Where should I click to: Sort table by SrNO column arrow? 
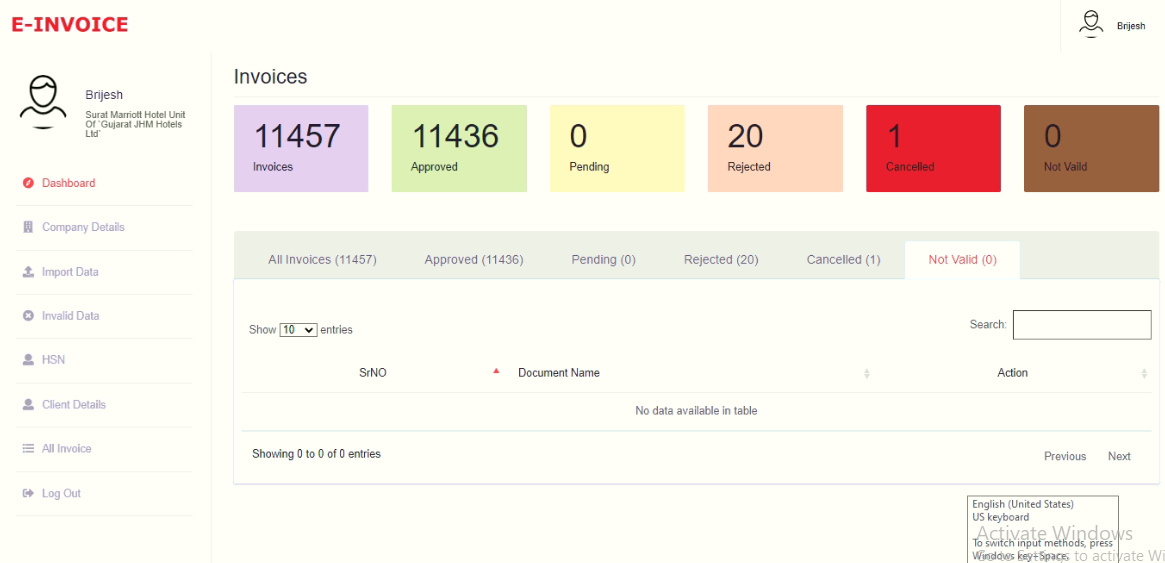point(496,372)
